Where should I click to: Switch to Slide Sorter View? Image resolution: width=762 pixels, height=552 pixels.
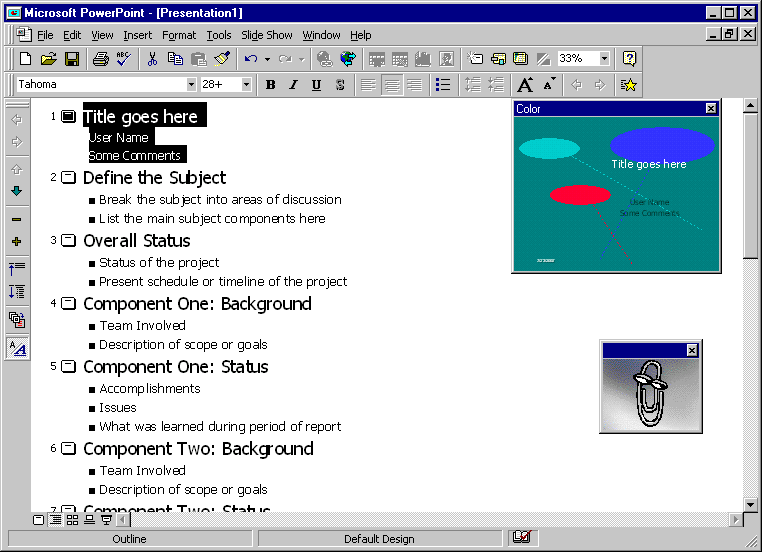[72, 520]
